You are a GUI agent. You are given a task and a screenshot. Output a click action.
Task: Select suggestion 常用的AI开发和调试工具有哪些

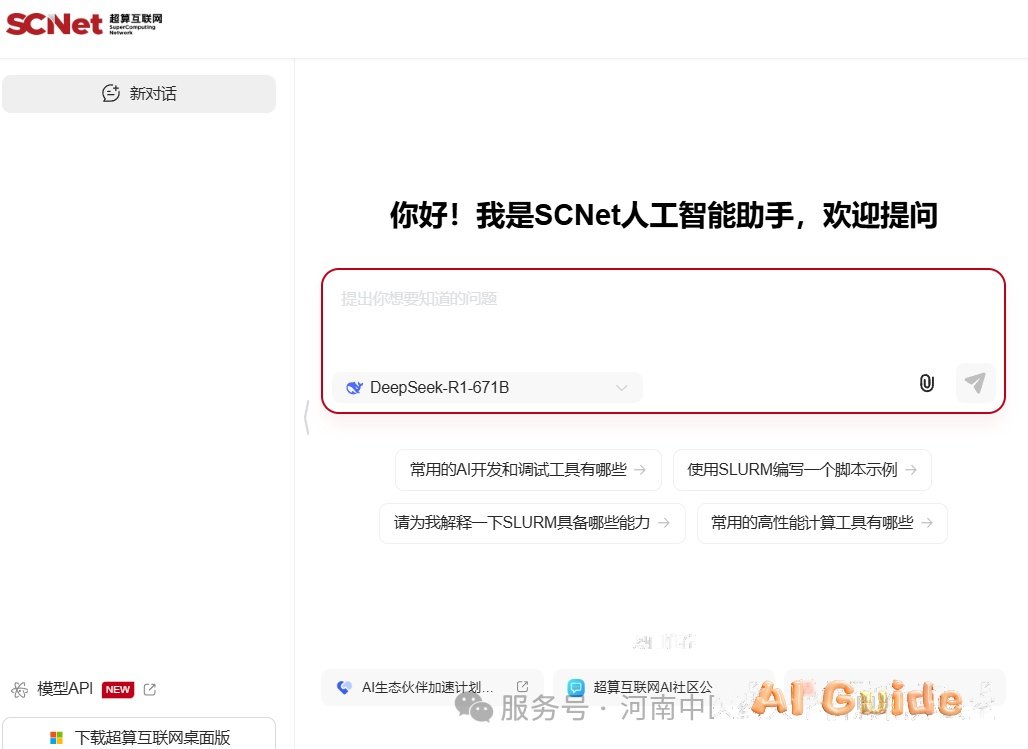[528, 470]
